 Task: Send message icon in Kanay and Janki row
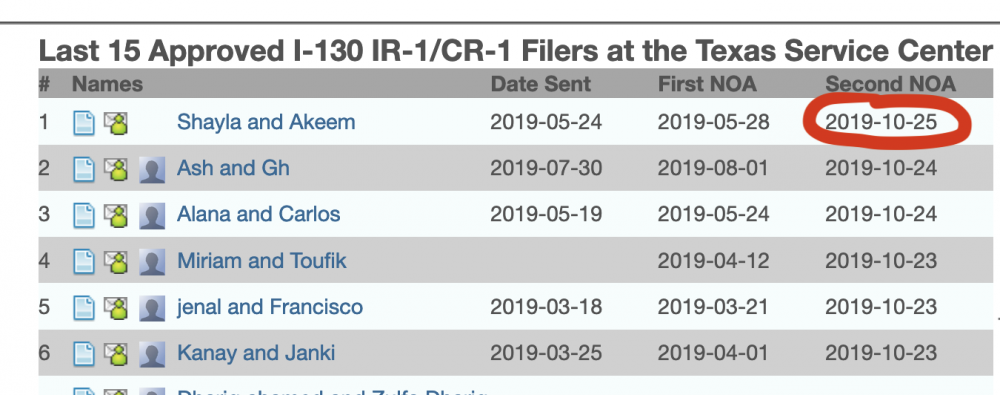[116, 354]
